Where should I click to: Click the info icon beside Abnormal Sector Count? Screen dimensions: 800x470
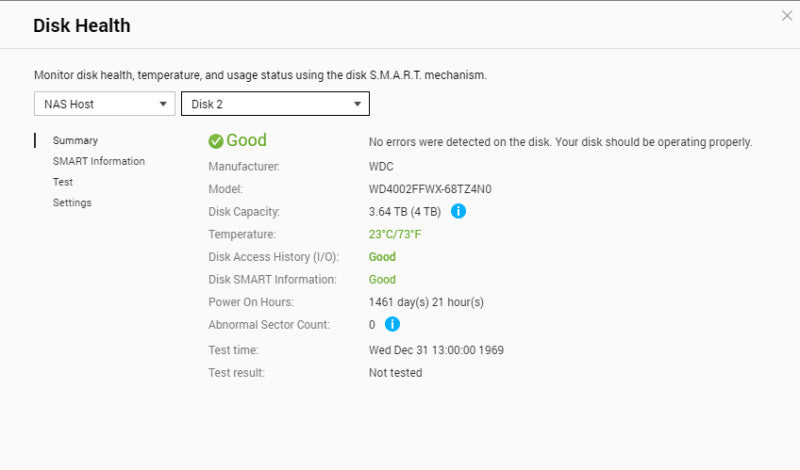pyautogui.click(x=392, y=324)
